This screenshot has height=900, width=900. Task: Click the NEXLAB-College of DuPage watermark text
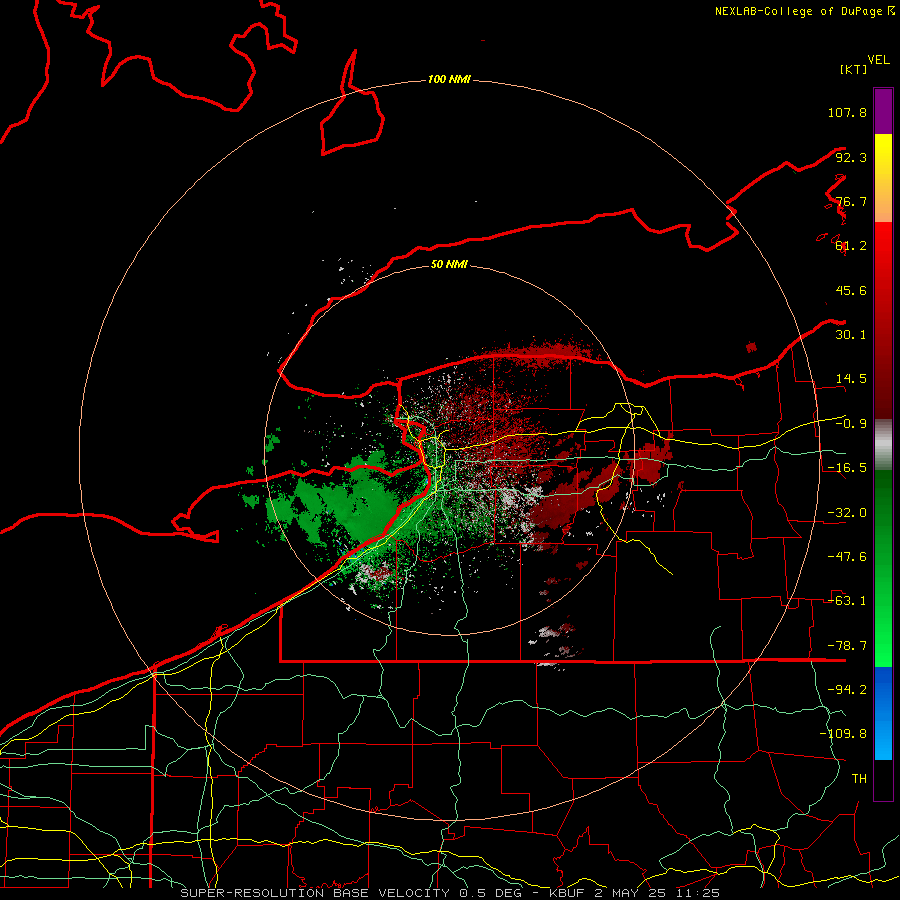805,11
